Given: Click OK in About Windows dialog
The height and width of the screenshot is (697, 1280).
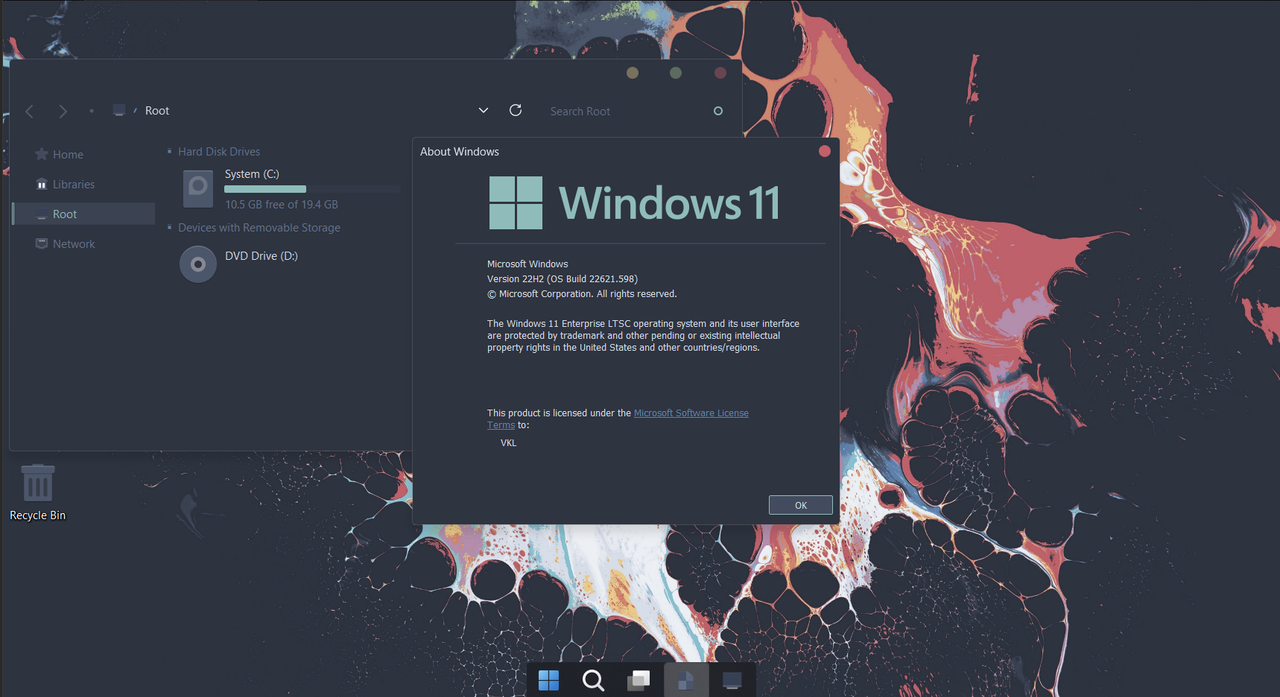Looking at the screenshot, I should pyautogui.click(x=801, y=505).
